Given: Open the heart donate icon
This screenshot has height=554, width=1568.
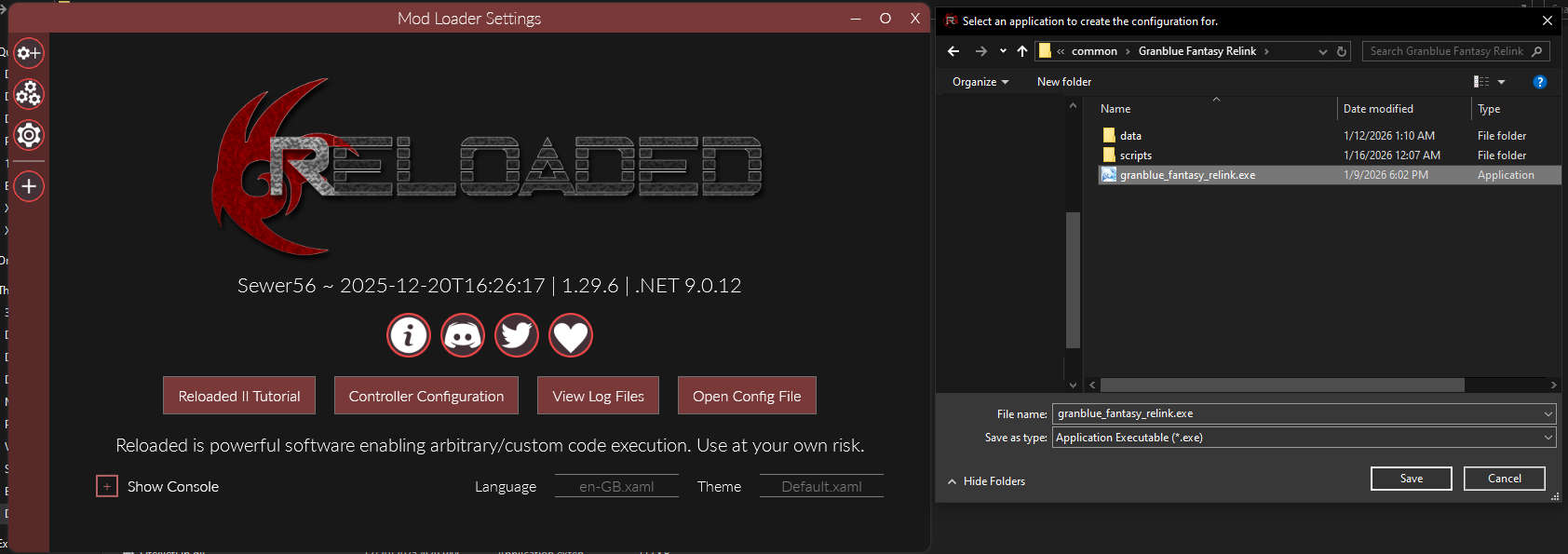Looking at the screenshot, I should [571, 335].
